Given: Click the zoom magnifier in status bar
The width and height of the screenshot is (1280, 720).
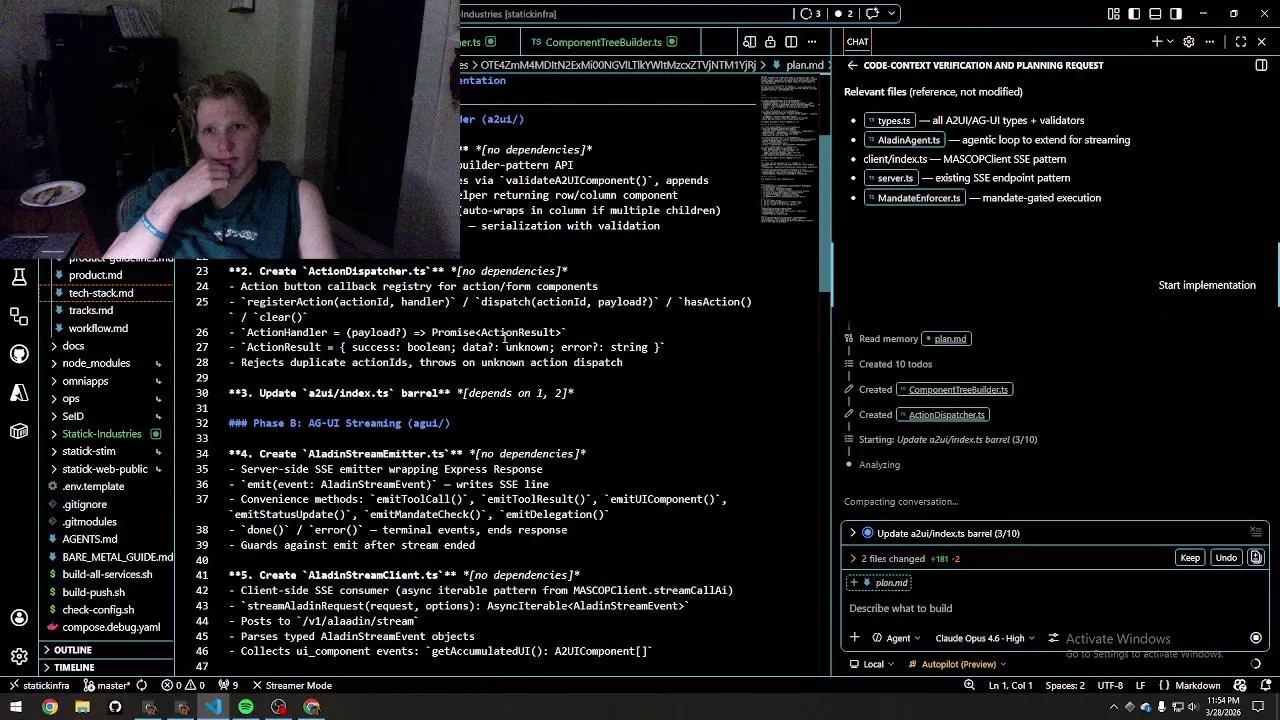Looking at the screenshot, I should 969,685.
